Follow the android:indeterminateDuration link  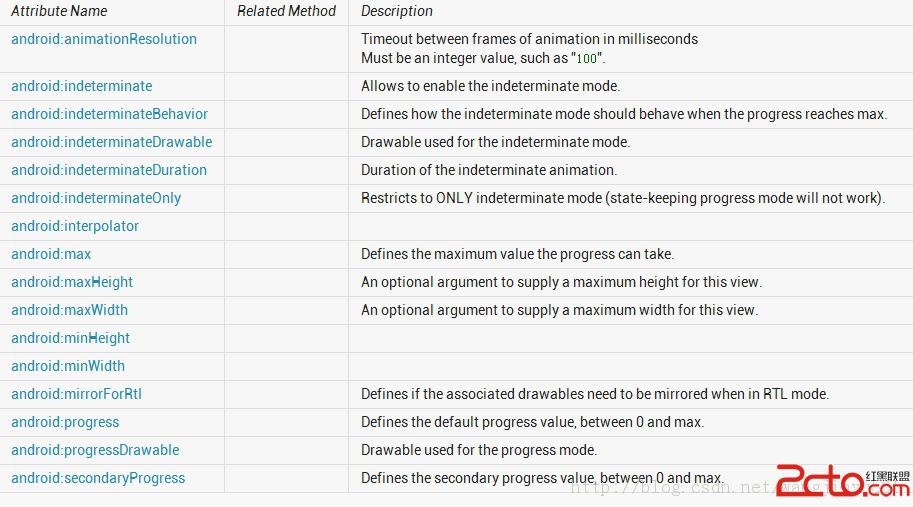click(x=109, y=170)
